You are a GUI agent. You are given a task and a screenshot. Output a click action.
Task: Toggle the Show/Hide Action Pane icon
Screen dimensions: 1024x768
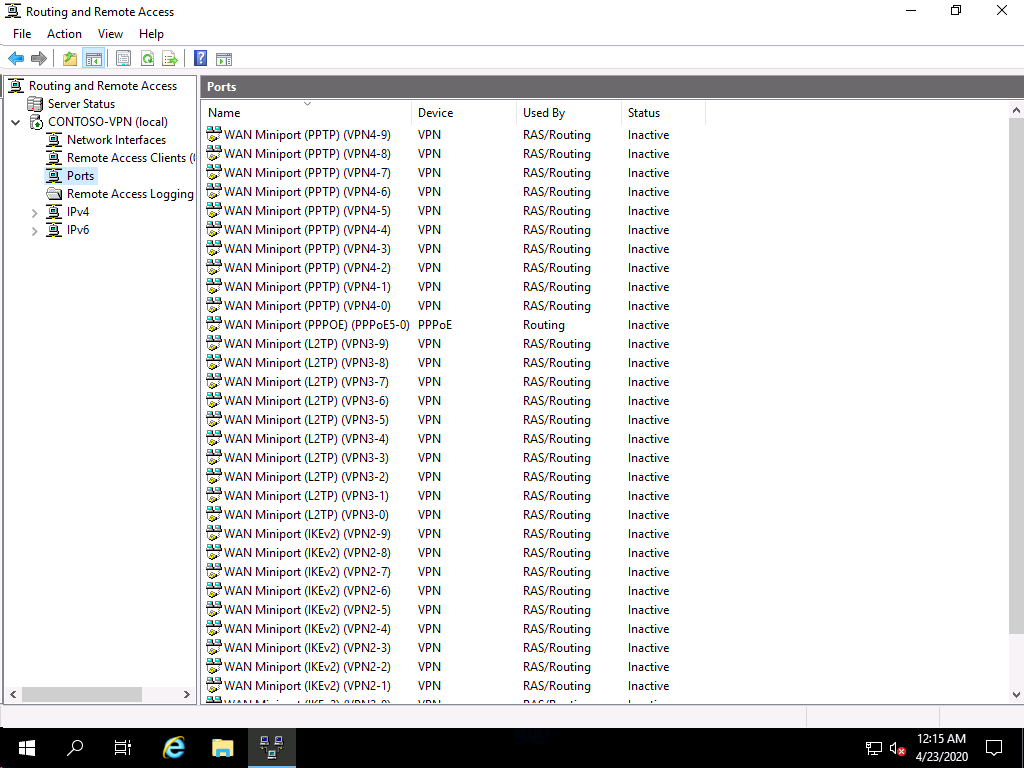click(x=224, y=59)
